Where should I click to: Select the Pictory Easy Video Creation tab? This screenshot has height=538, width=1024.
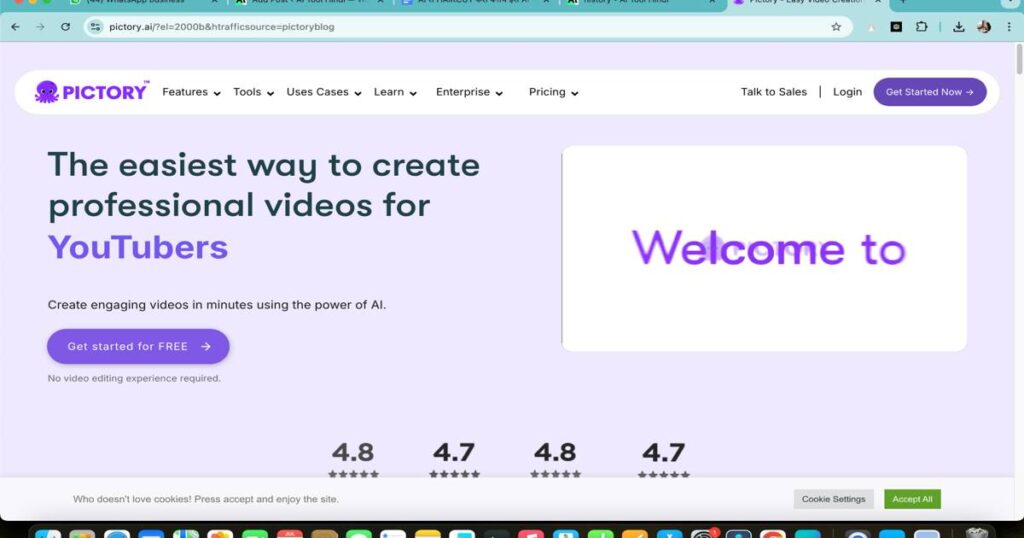(x=808, y=3)
